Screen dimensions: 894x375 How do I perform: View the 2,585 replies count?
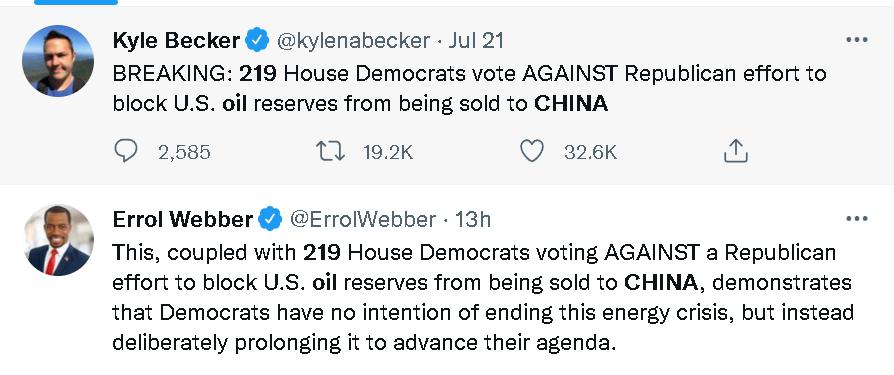184,152
